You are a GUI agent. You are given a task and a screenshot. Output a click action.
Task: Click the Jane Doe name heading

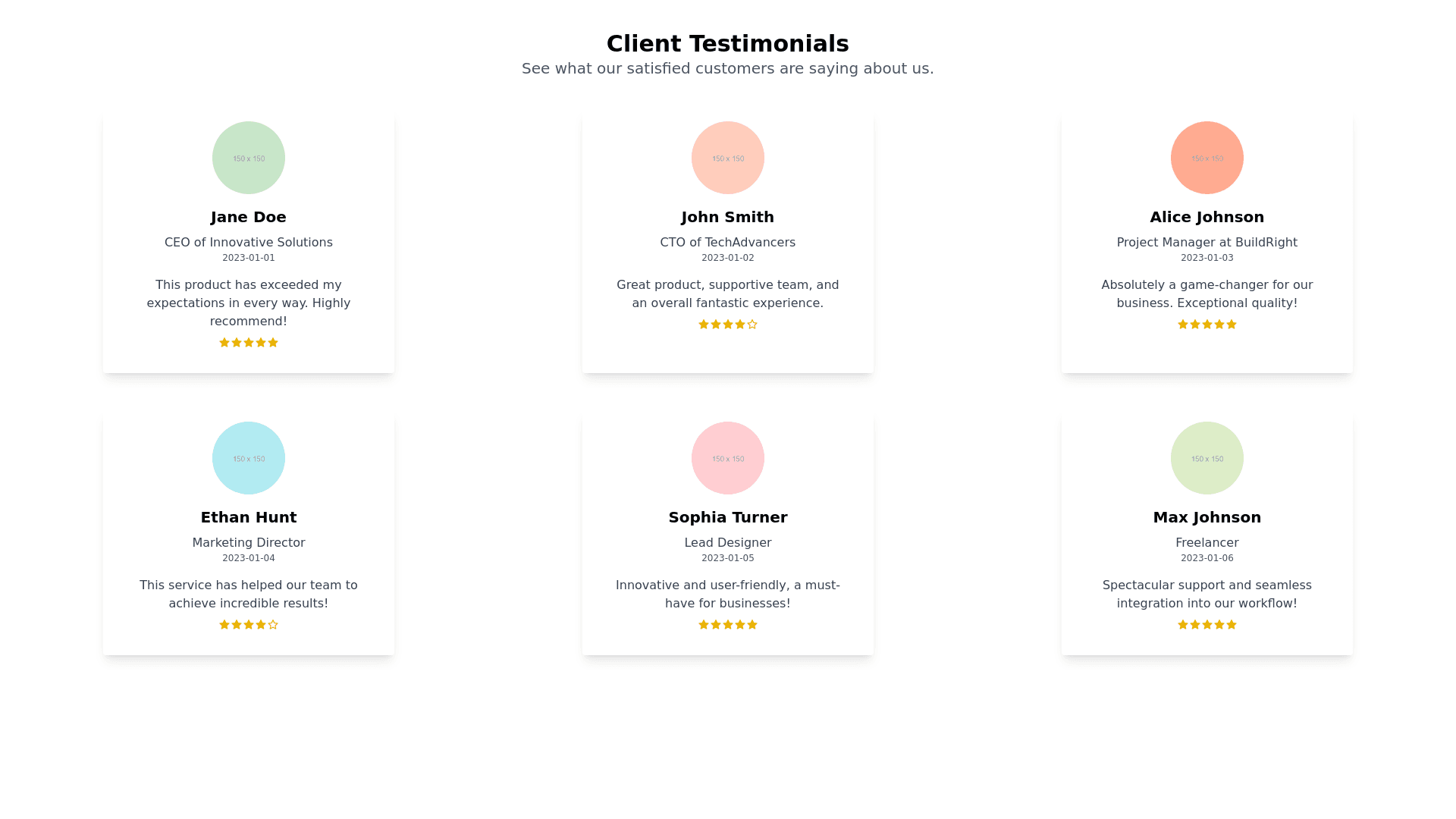click(249, 217)
